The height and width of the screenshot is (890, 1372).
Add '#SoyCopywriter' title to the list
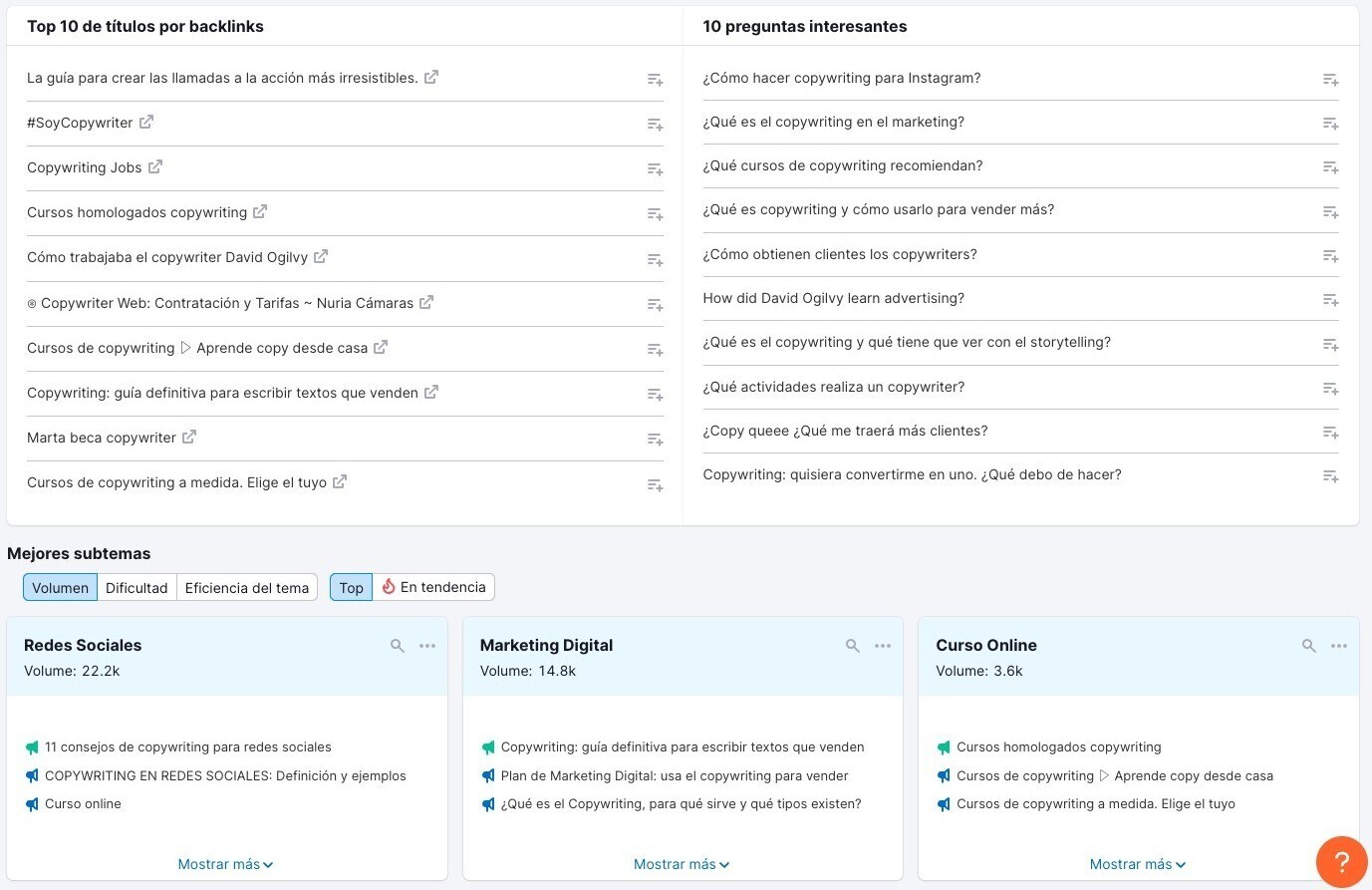(655, 125)
